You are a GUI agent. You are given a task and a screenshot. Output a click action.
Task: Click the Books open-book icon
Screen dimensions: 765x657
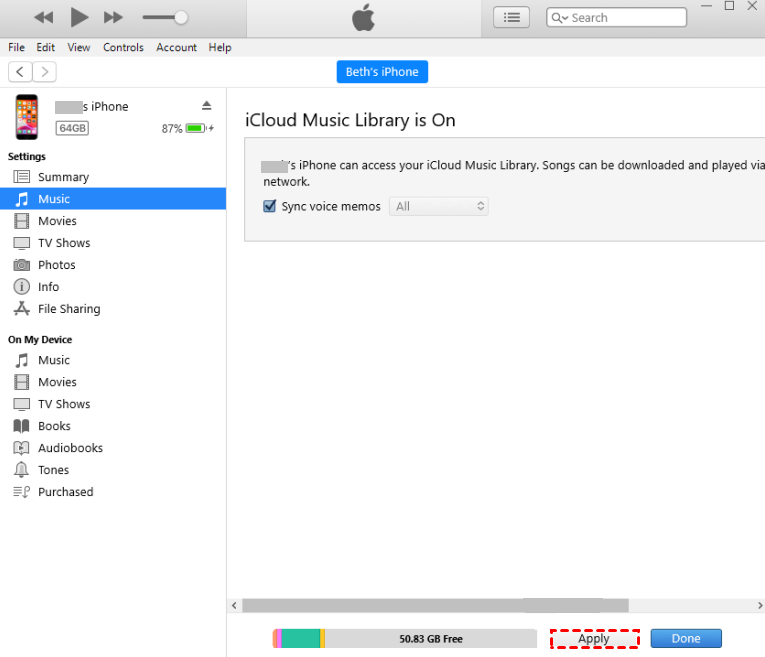pos(21,426)
